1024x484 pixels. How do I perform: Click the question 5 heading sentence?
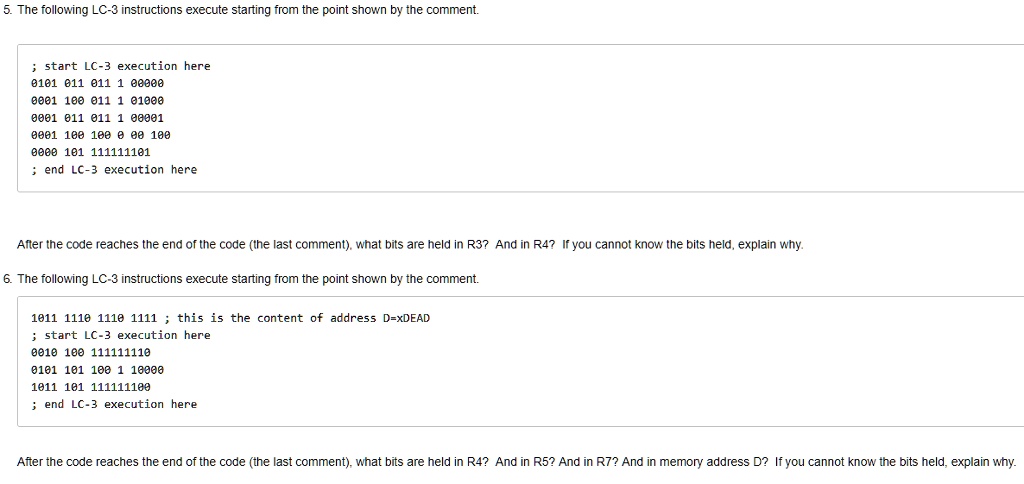point(248,11)
